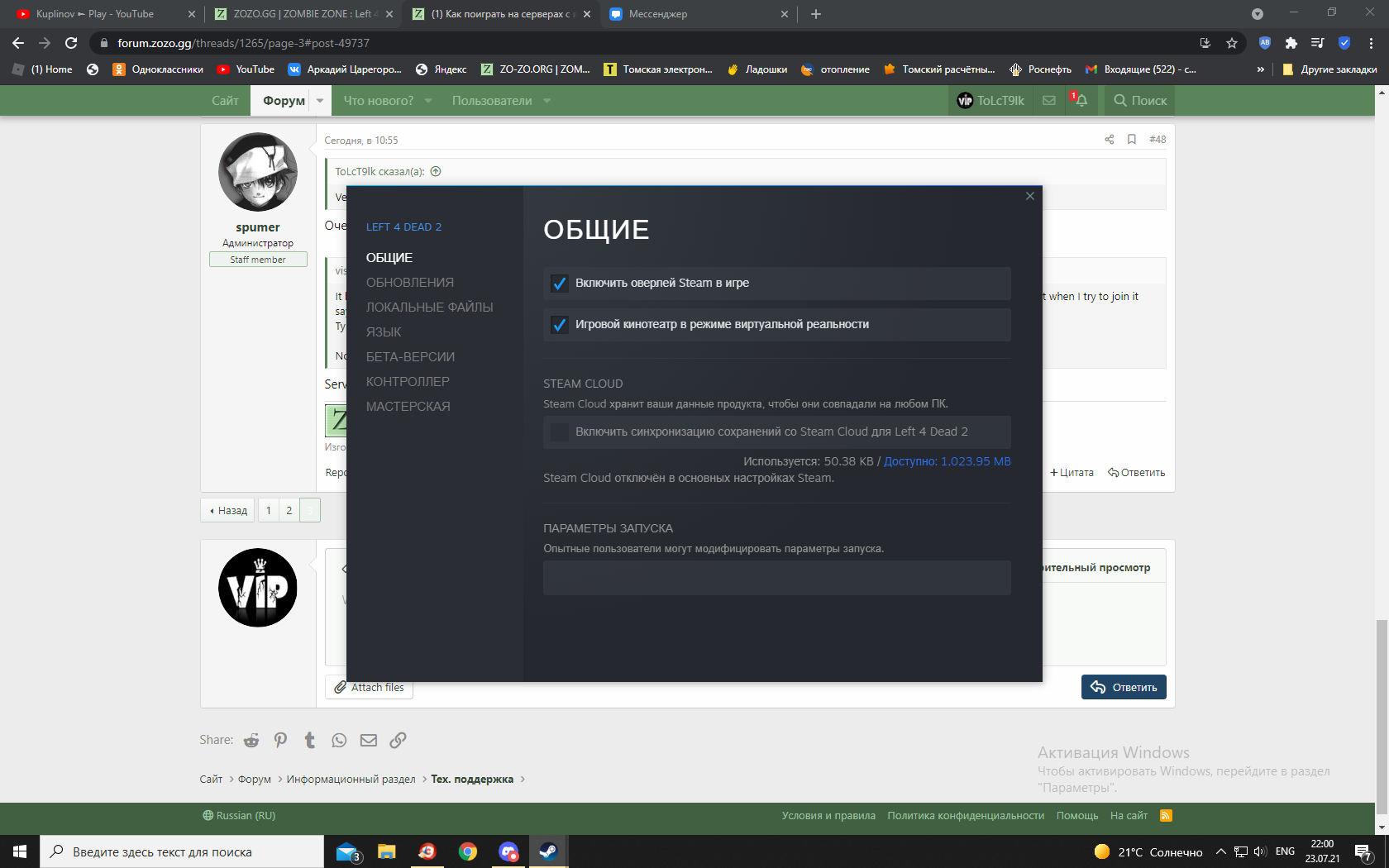Share the thread on Pinterest
Image resolution: width=1389 pixels, height=868 pixels.
point(281,741)
